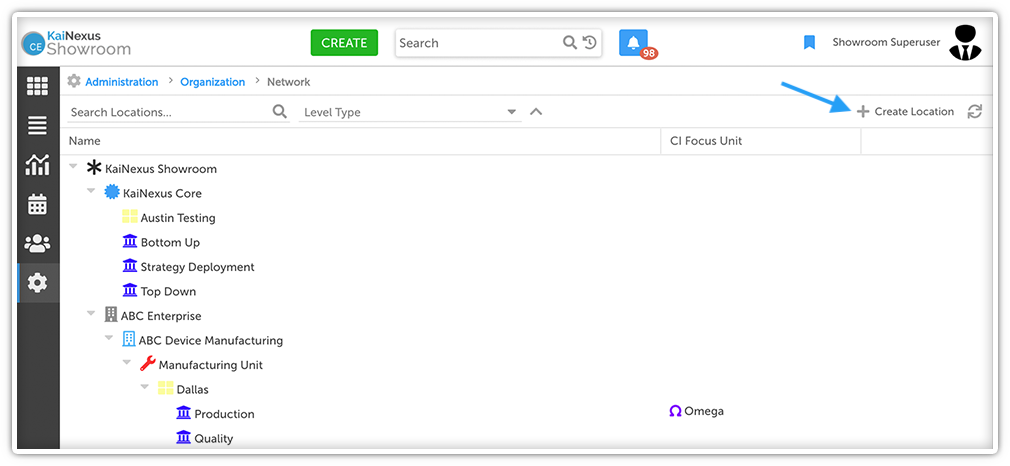The height and width of the screenshot is (466, 1010).
Task: Select the Top Down location
Action: pyautogui.click(x=168, y=291)
